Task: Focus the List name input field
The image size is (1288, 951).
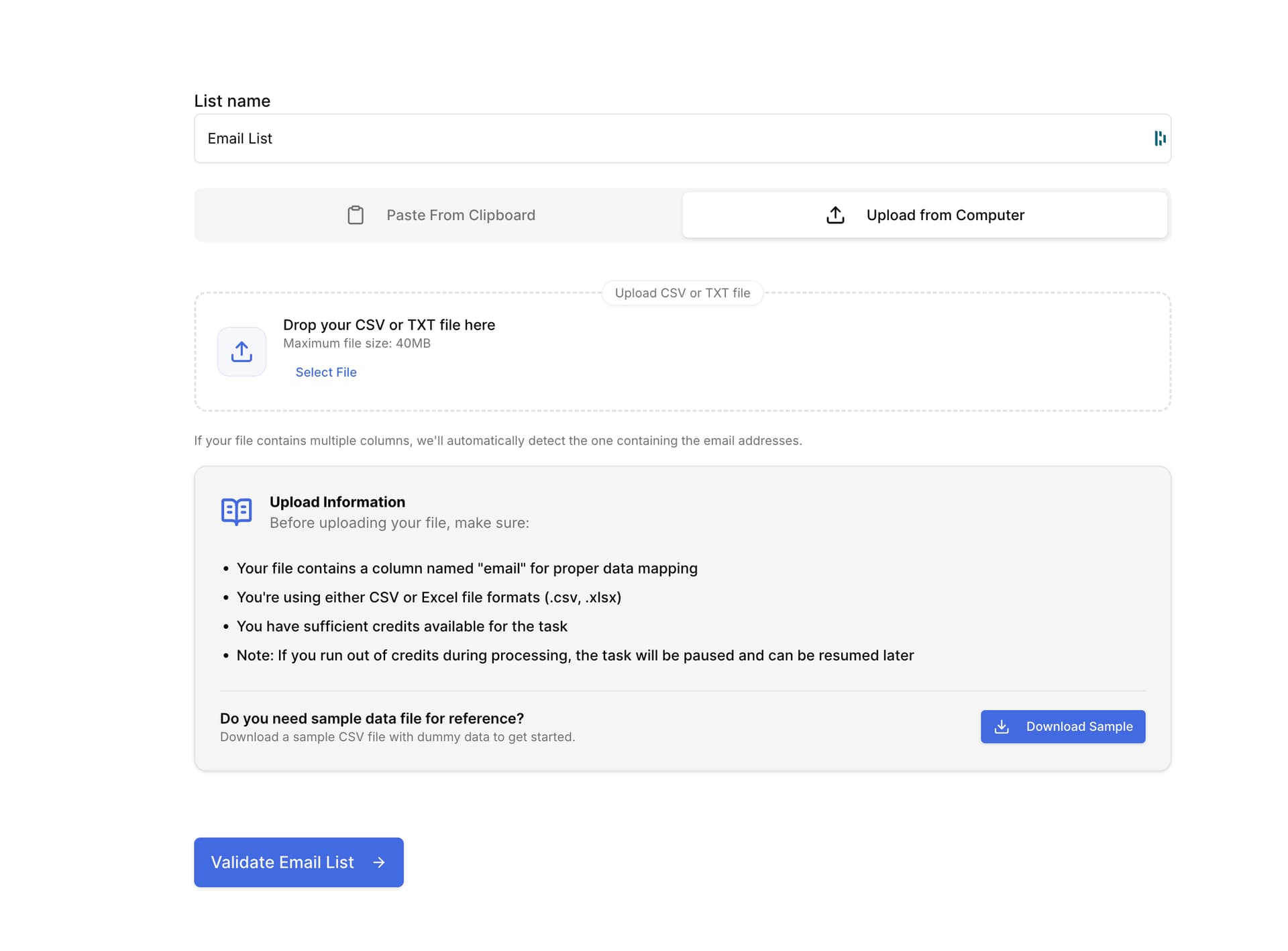Action: pos(671,138)
